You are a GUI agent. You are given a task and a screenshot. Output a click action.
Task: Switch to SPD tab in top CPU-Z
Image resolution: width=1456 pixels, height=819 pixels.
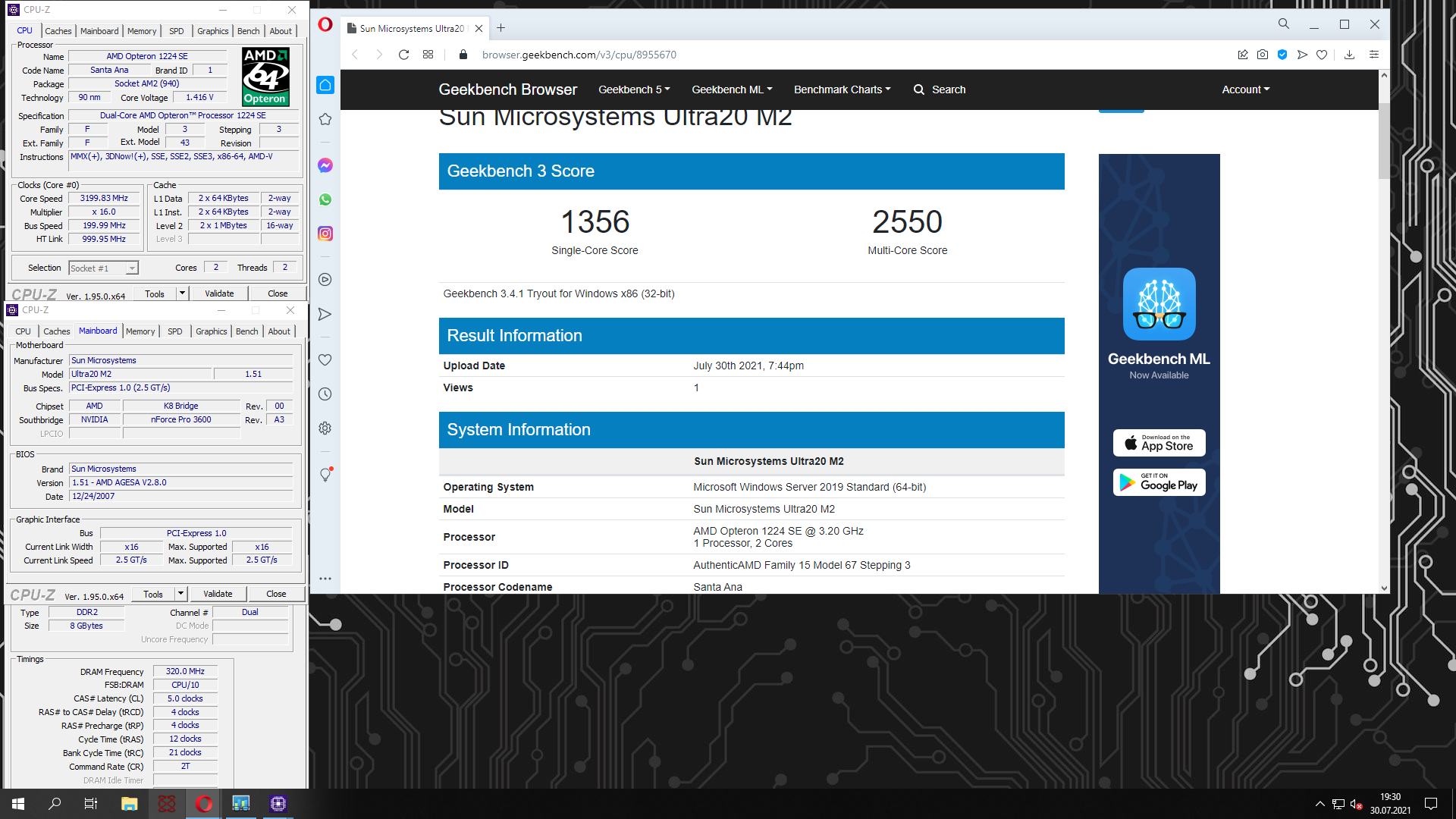coord(177,31)
